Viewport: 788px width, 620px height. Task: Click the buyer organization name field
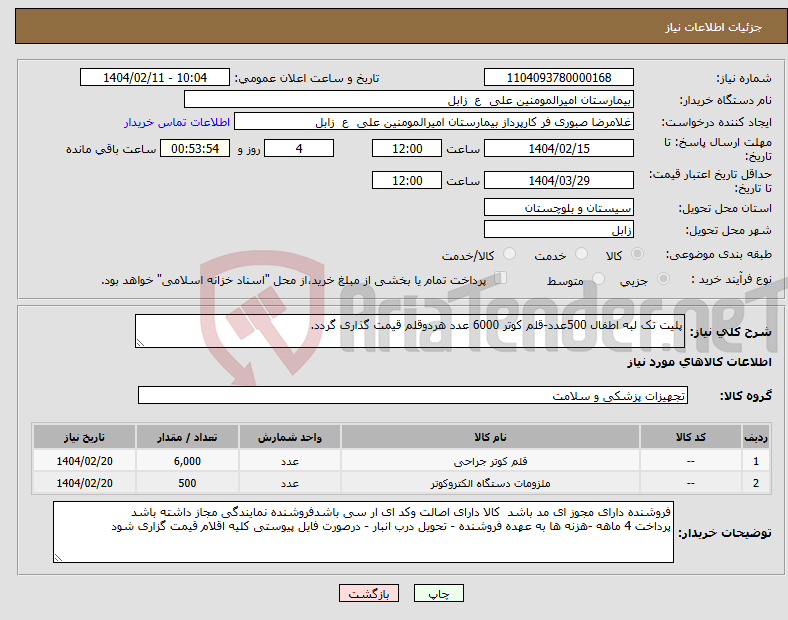(x=409, y=99)
